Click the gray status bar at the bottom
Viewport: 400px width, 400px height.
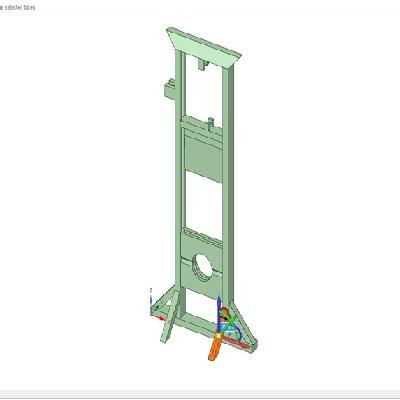tap(200, 395)
